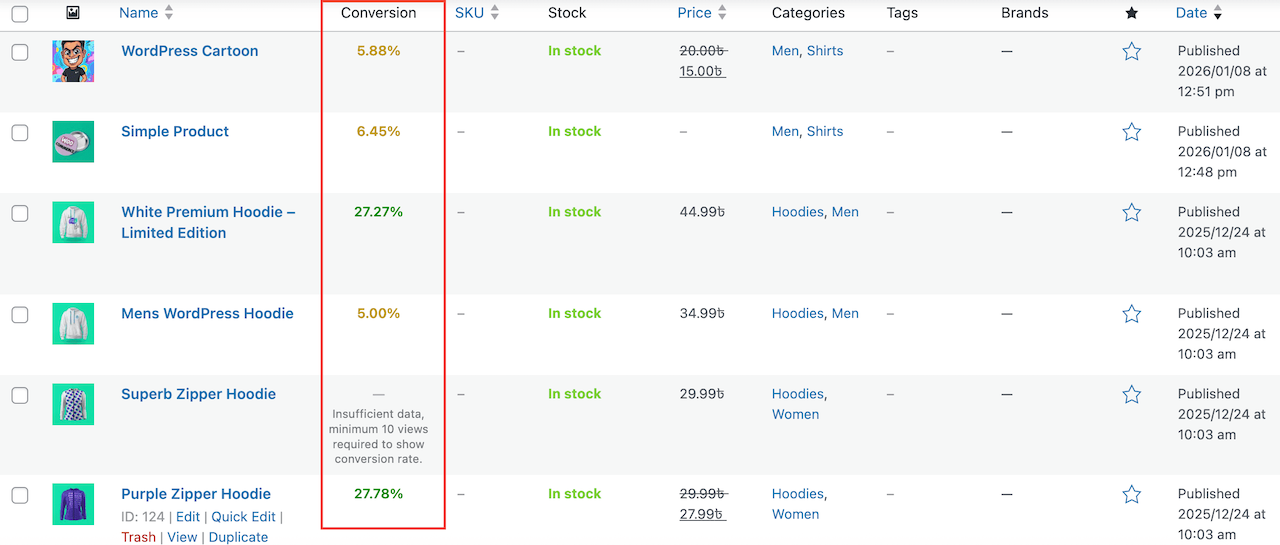The height and width of the screenshot is (545, 1280).
Task: Open the WordPress Cartoon product
Action: [190, 51]
